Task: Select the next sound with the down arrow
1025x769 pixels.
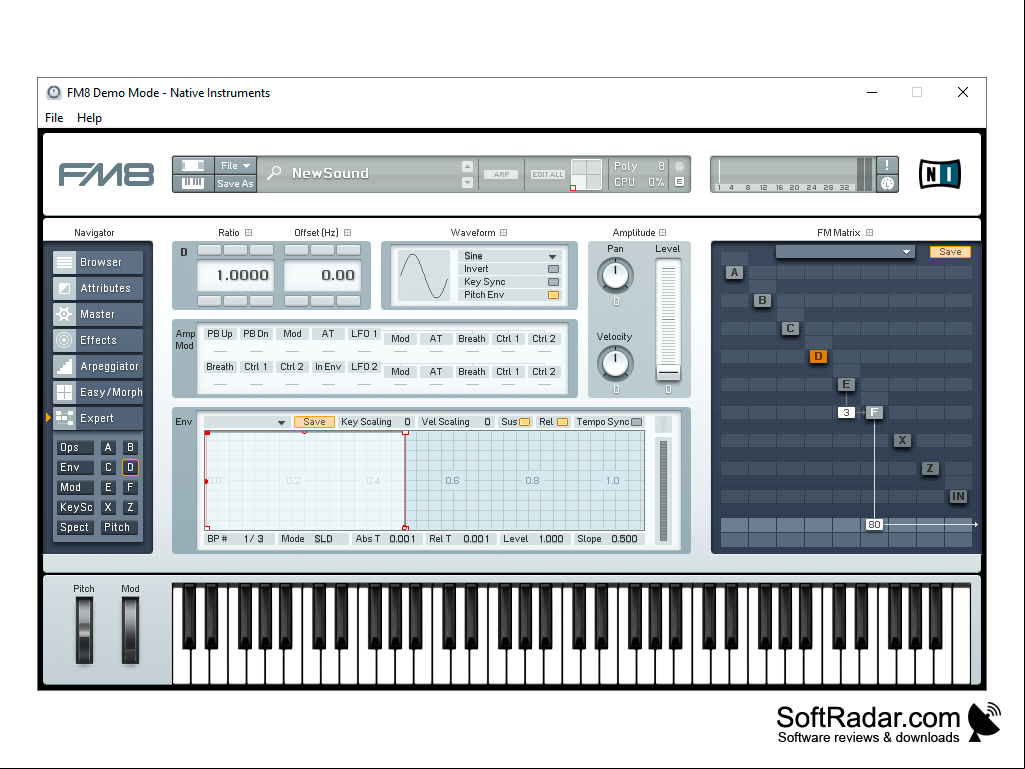Action: click(x=467, y=182)
